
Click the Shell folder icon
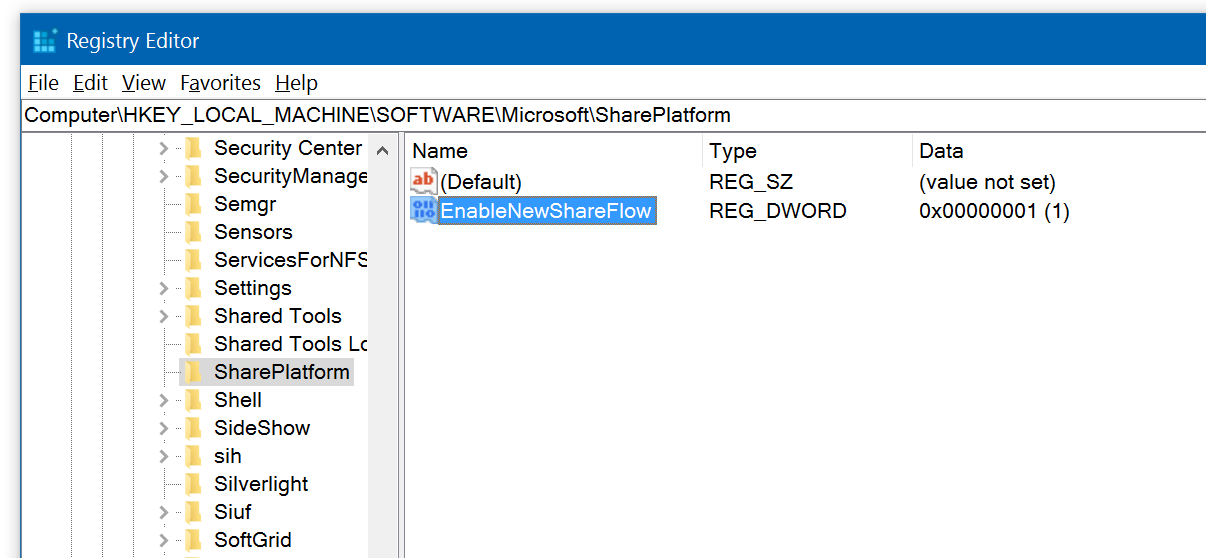click(x=193, y=400)
